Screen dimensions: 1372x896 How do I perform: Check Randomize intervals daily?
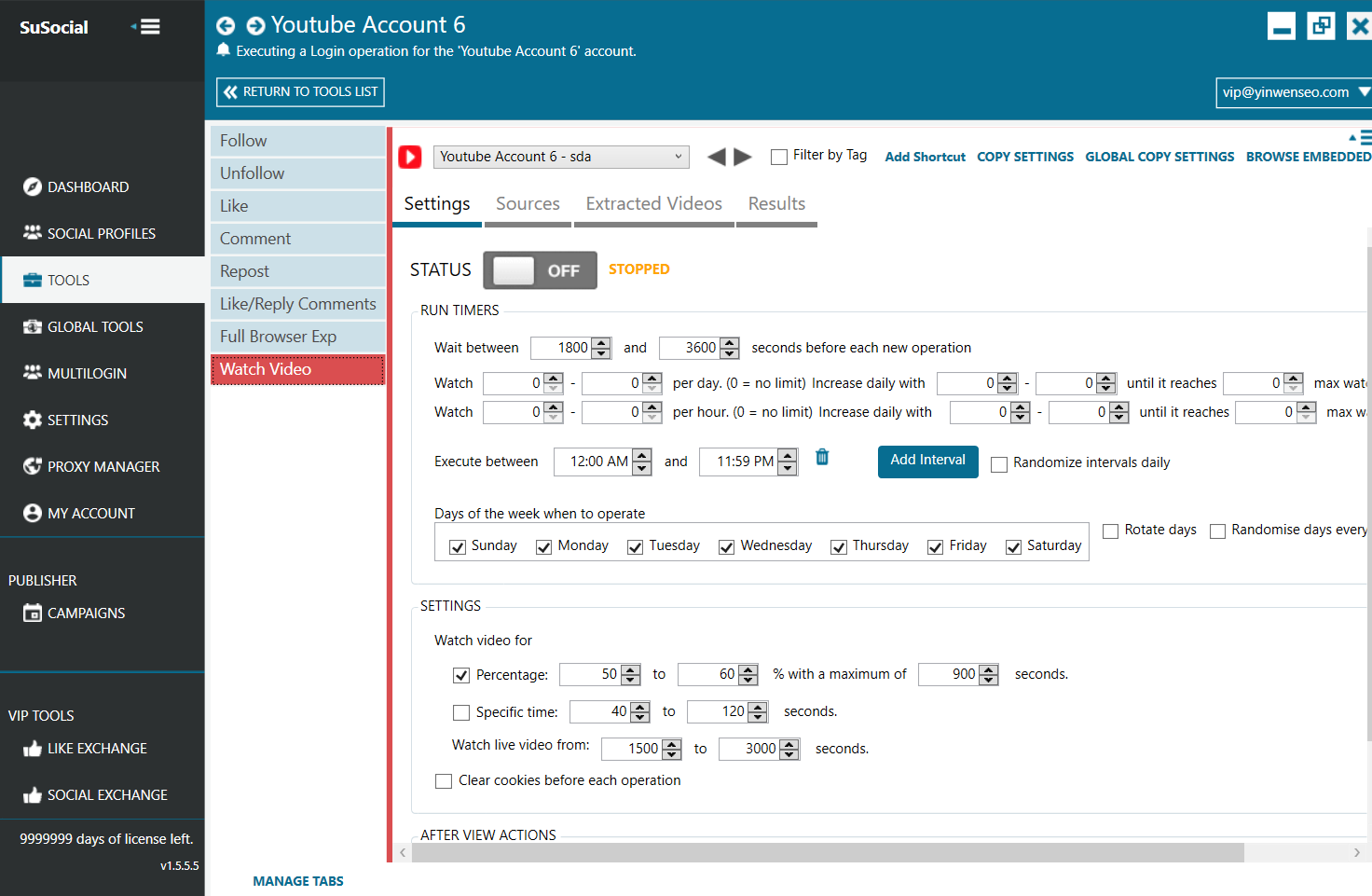999,464
